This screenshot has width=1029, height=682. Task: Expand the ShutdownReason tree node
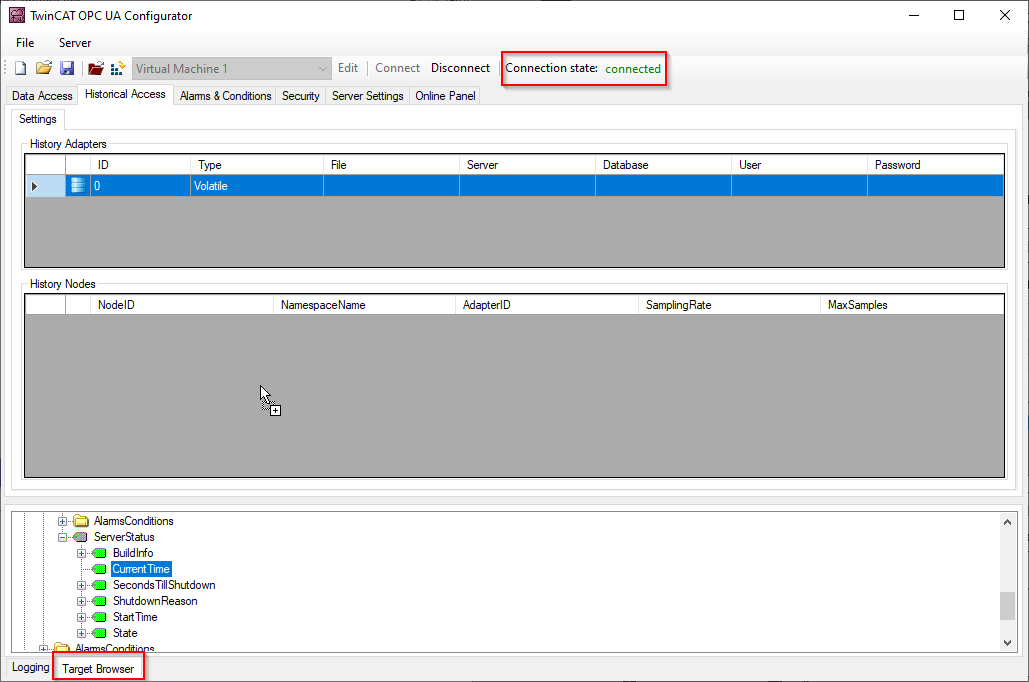click(81, 601)
